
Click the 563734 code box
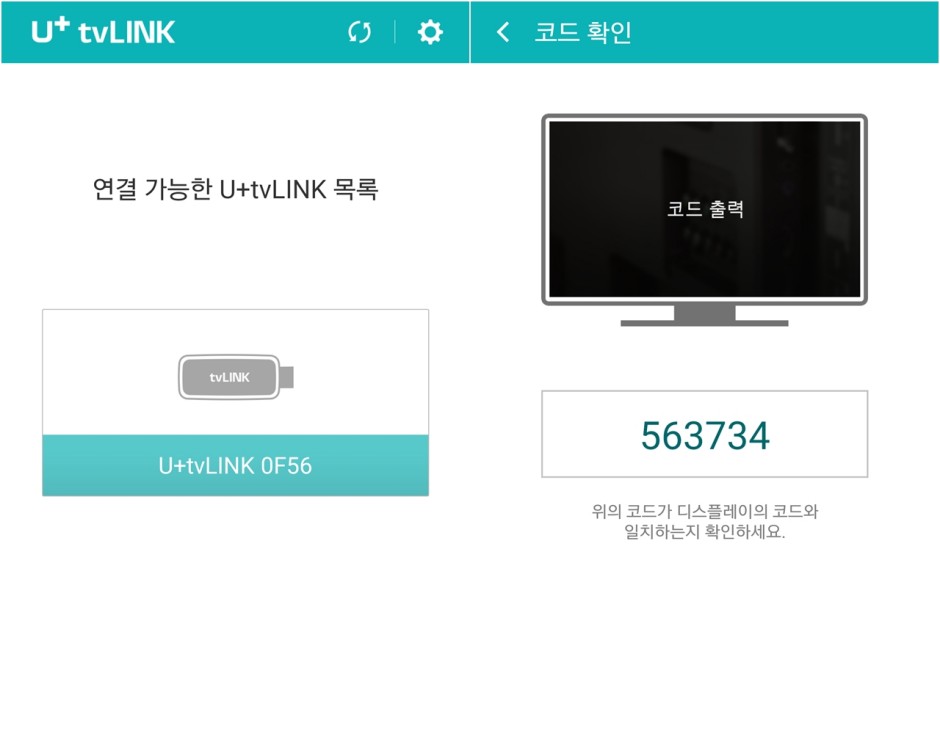click(704, 434)
